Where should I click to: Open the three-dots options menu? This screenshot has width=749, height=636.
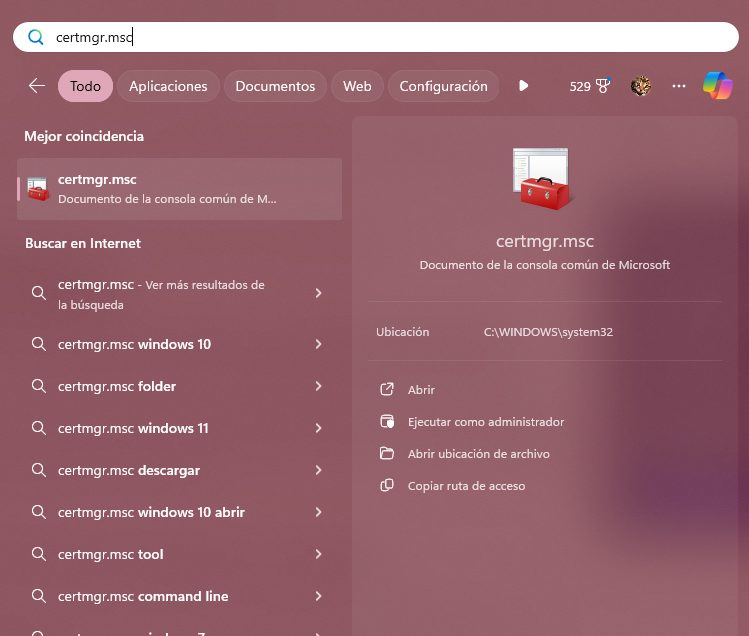click(679, 86)
